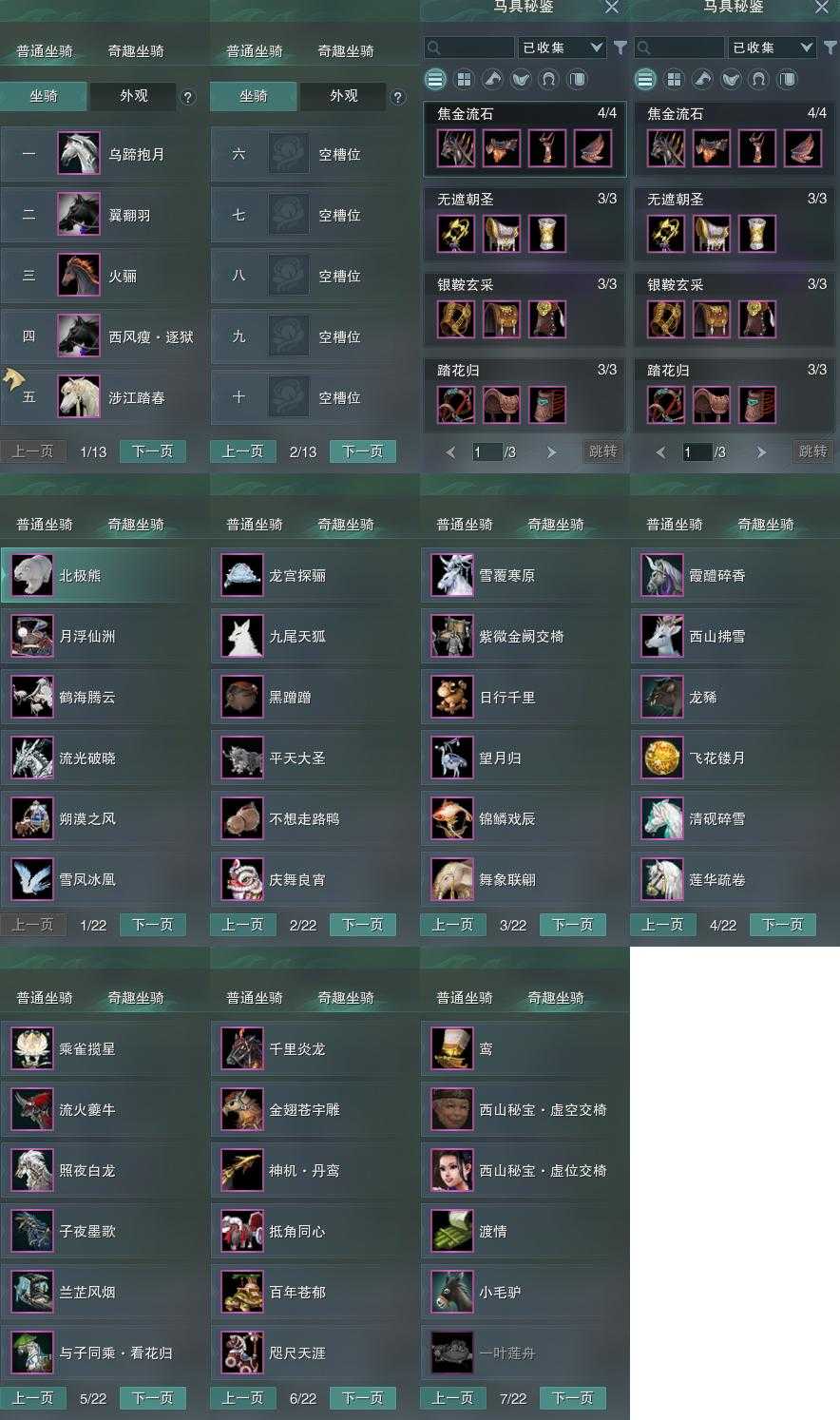
Task: Select the 西山秘宝·虚空交椅 list entry
Action: [x=524, y=1110]
